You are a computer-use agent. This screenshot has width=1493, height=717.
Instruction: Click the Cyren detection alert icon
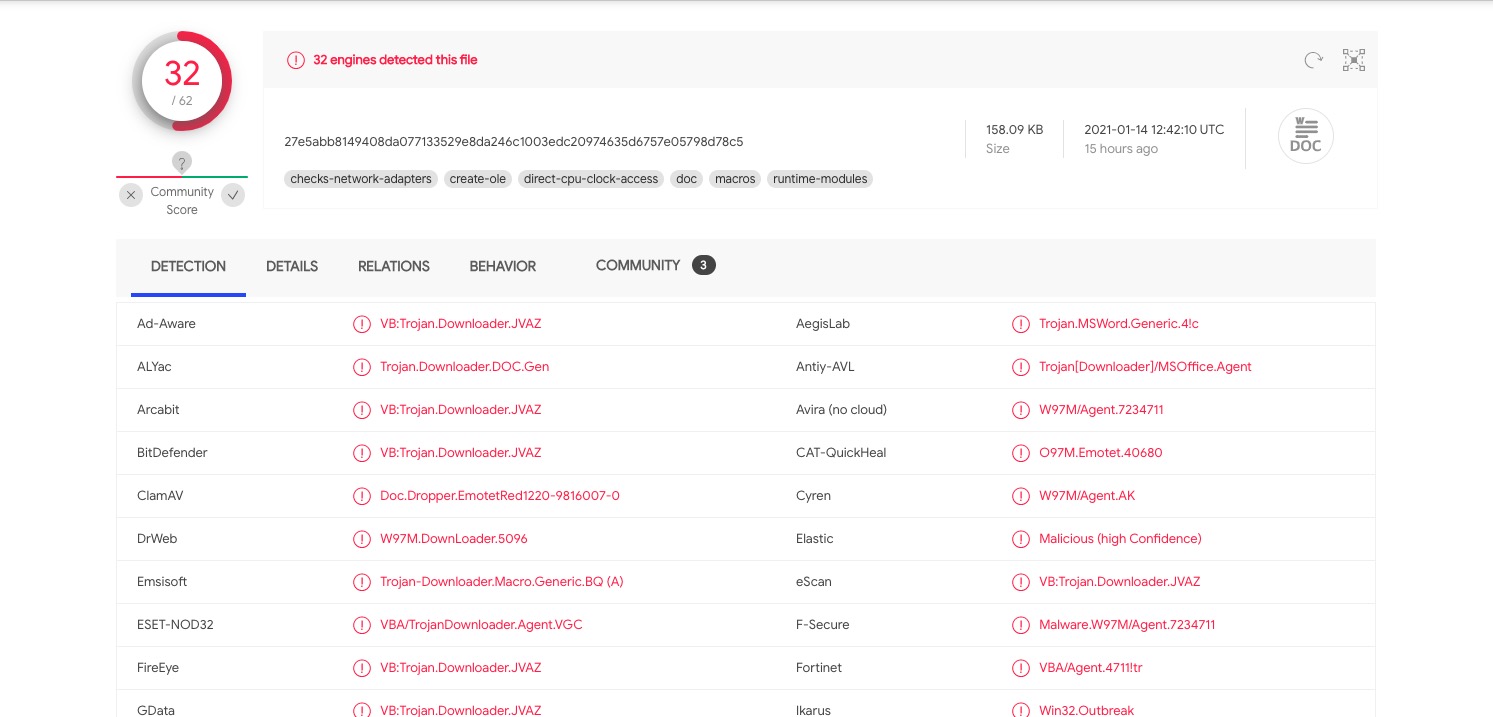[1021, 496]
